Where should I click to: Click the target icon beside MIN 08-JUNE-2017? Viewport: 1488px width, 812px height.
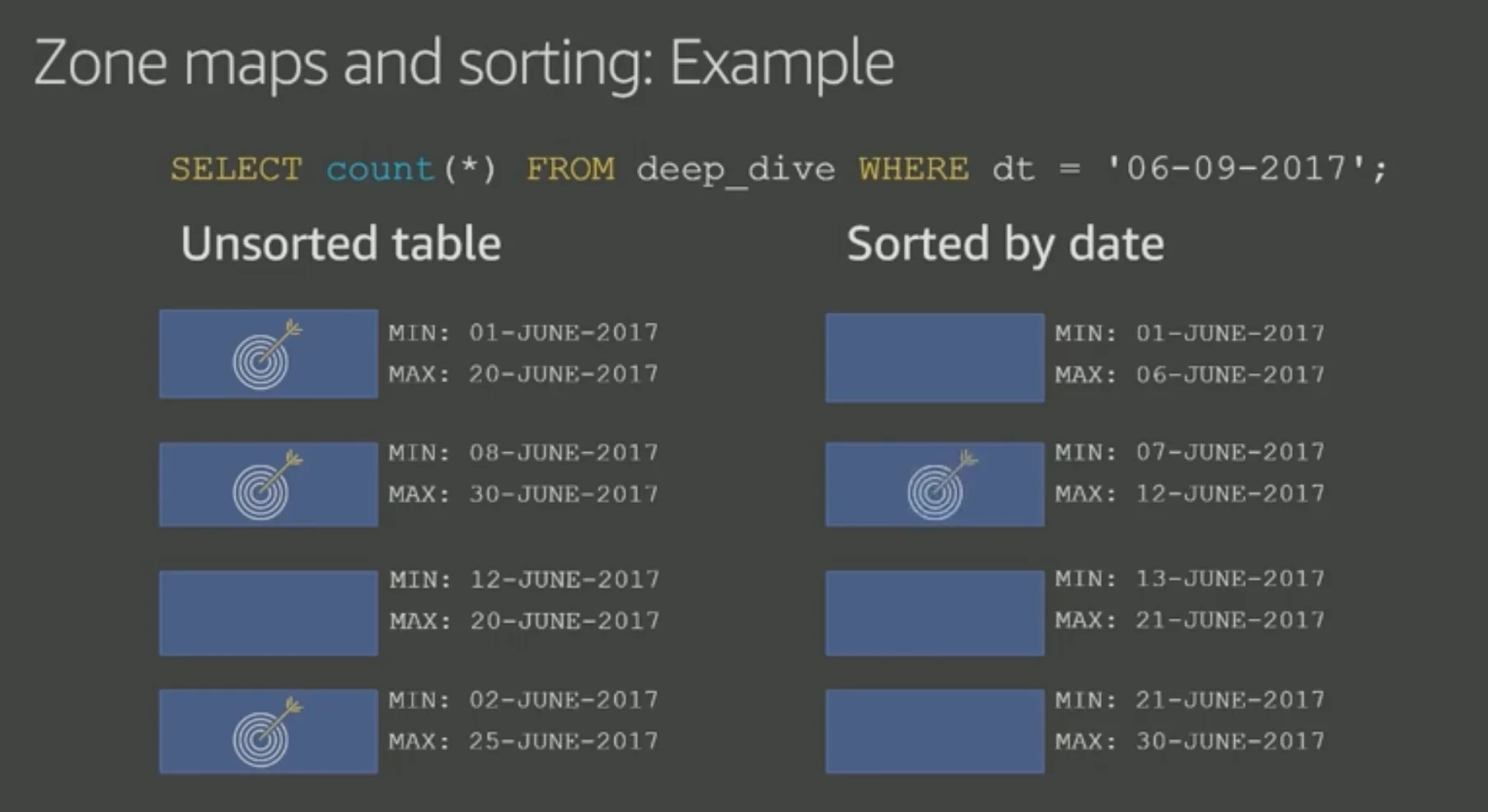pos(264,486)
